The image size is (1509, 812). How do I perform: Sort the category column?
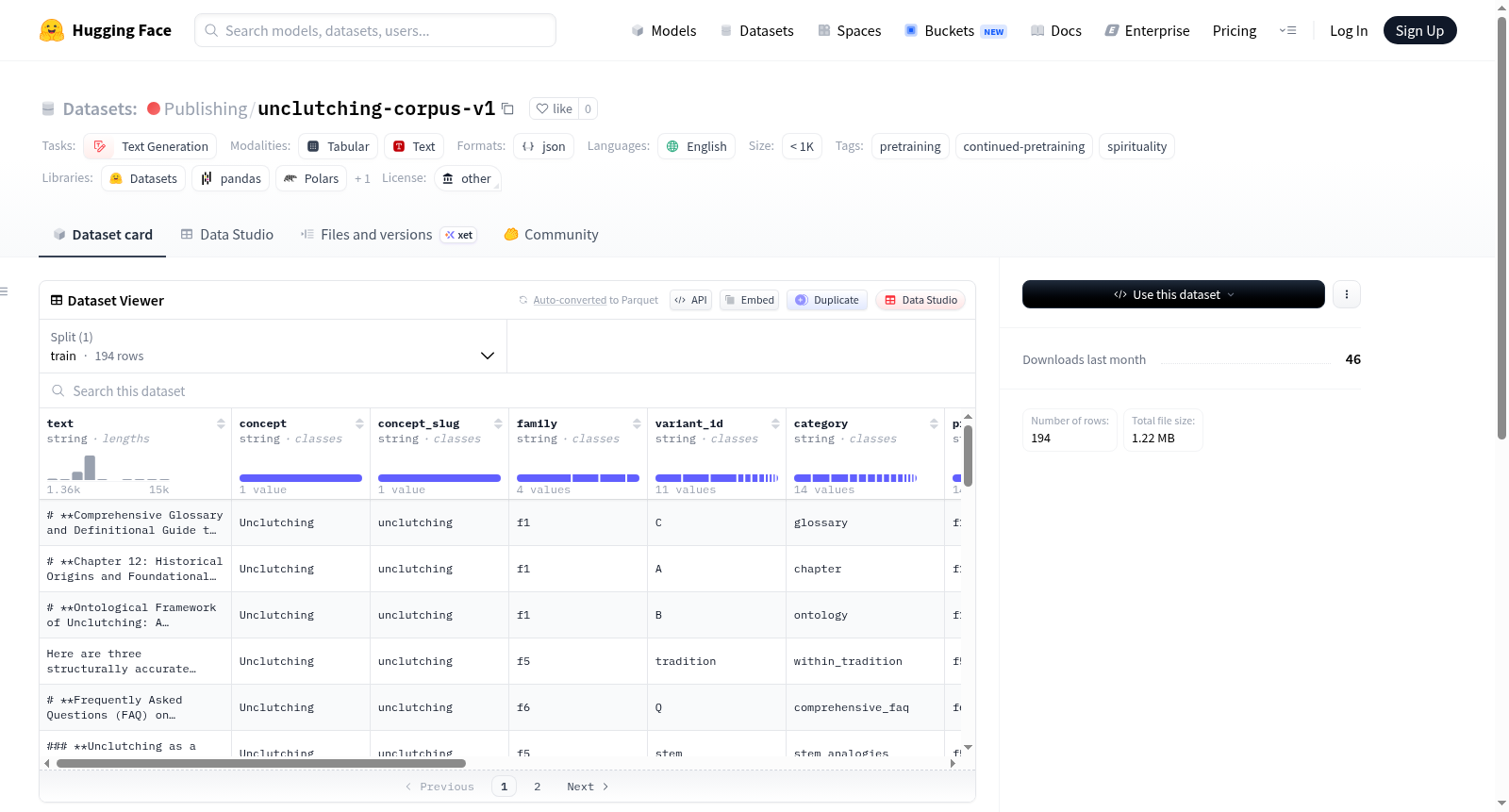(x=934, y=423)
